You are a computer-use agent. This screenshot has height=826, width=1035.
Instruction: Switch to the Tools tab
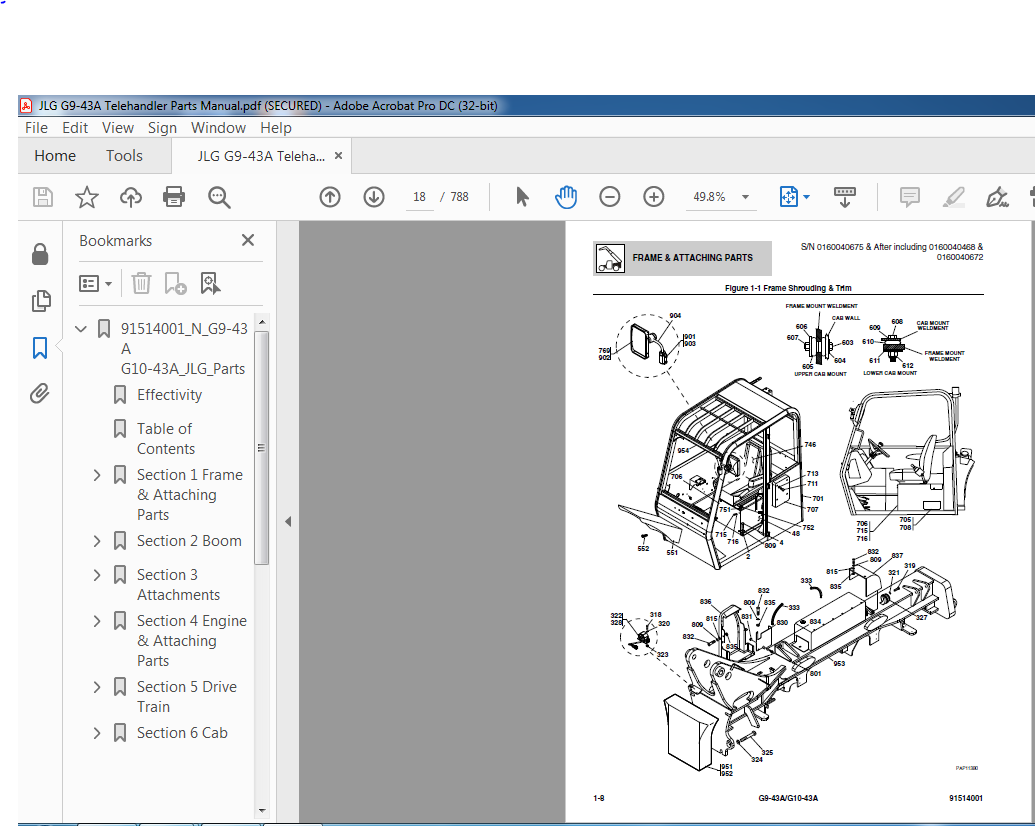pyautogui.click(x=124, y=156)
